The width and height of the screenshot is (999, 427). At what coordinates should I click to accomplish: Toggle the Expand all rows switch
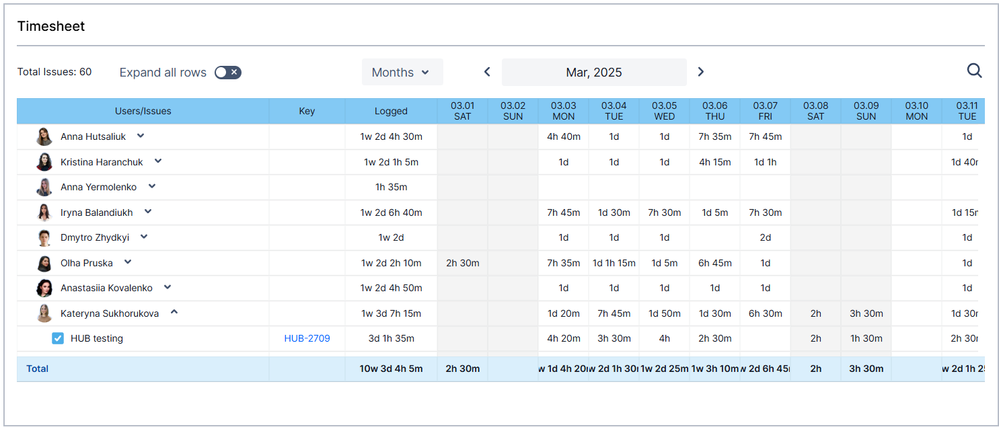pos(228,72)
